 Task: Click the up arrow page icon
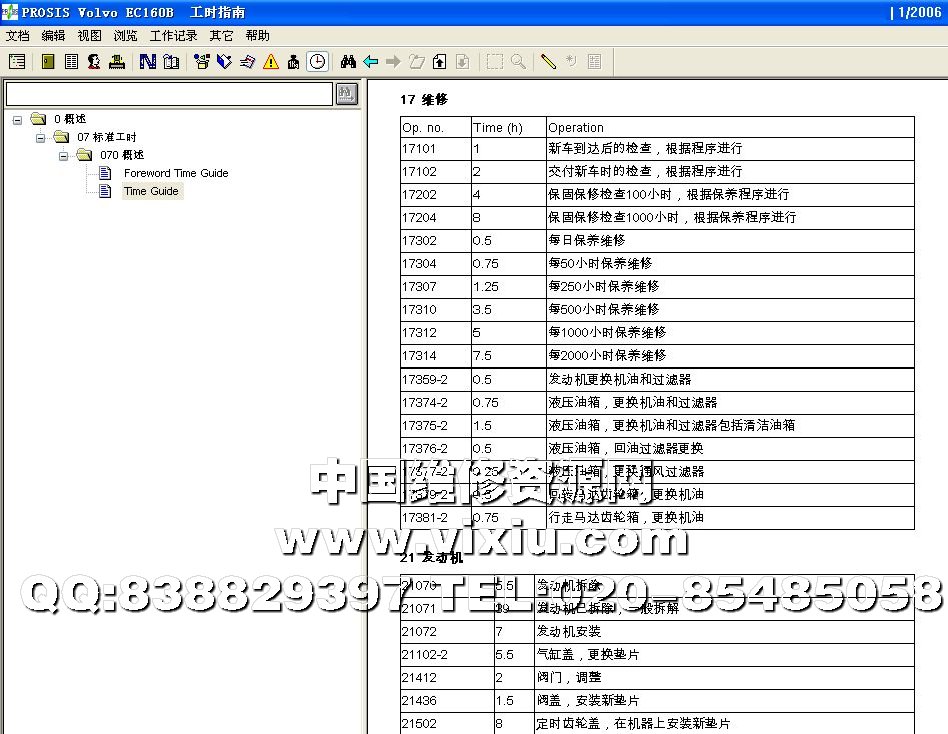pos(440,62)
